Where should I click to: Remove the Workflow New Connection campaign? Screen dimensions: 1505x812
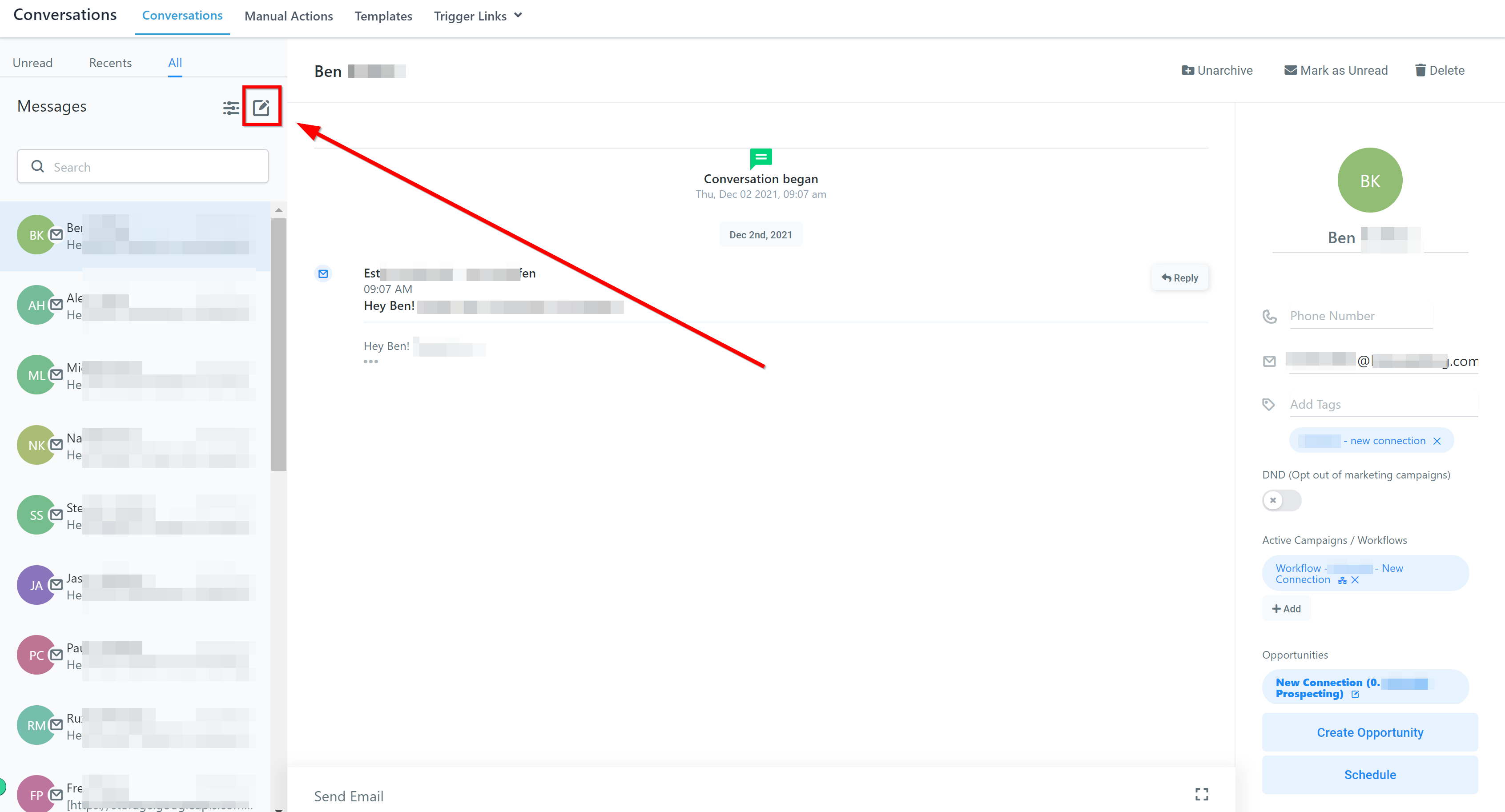click(1355, 580)
